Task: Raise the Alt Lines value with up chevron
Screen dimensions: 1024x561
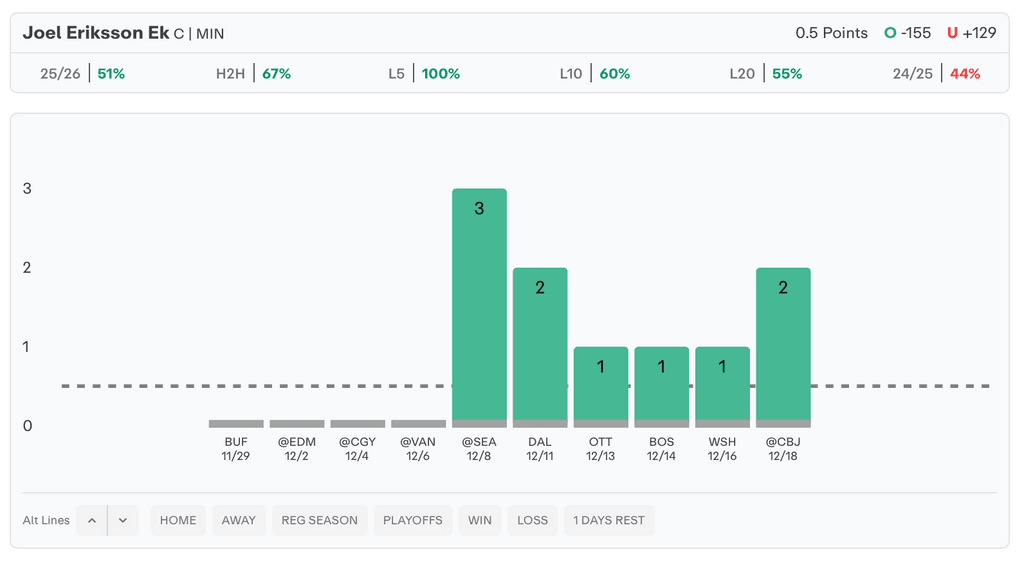Action: 91,520
